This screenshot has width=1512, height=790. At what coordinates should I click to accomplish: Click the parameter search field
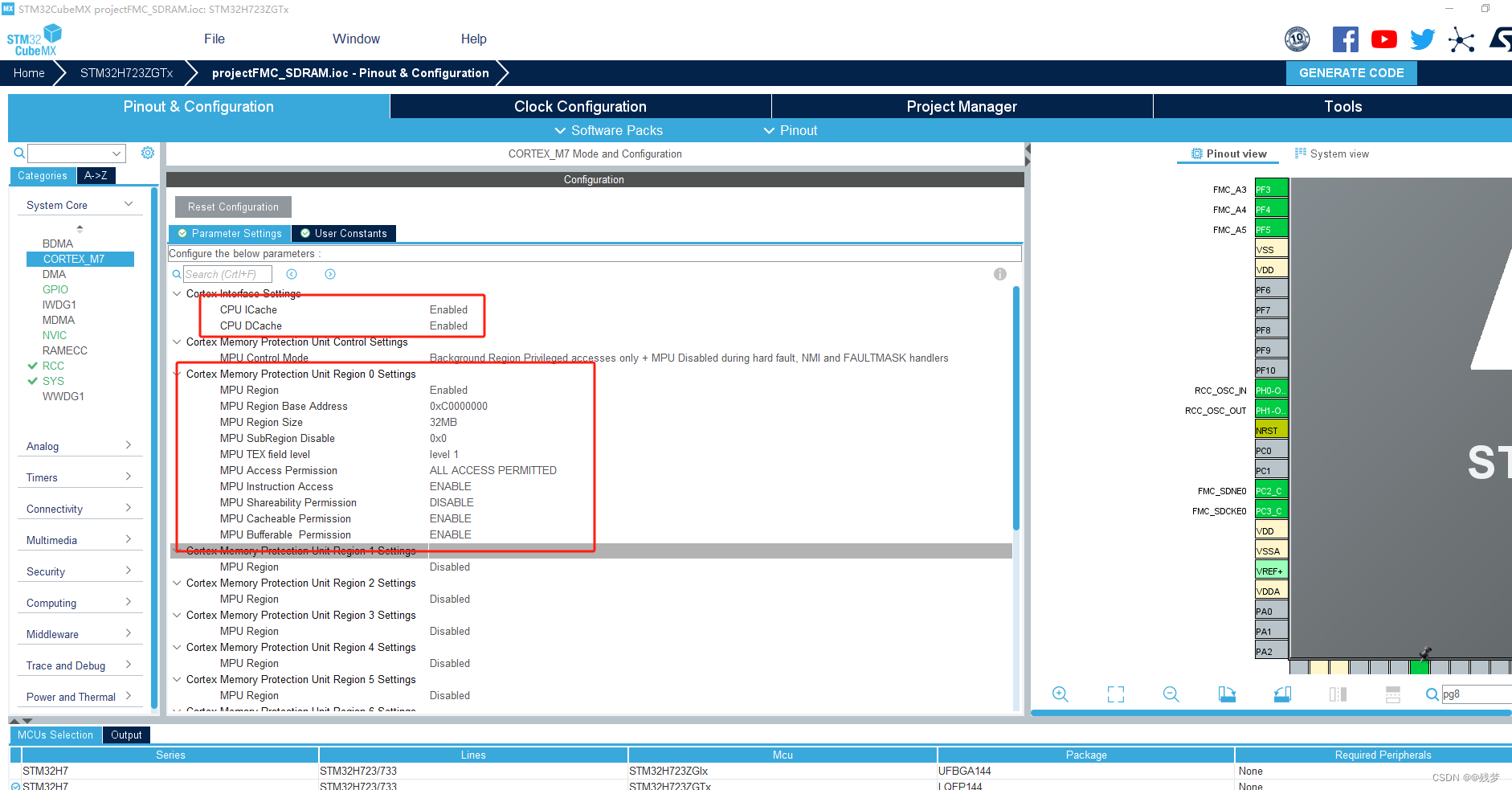pos(227,274)
